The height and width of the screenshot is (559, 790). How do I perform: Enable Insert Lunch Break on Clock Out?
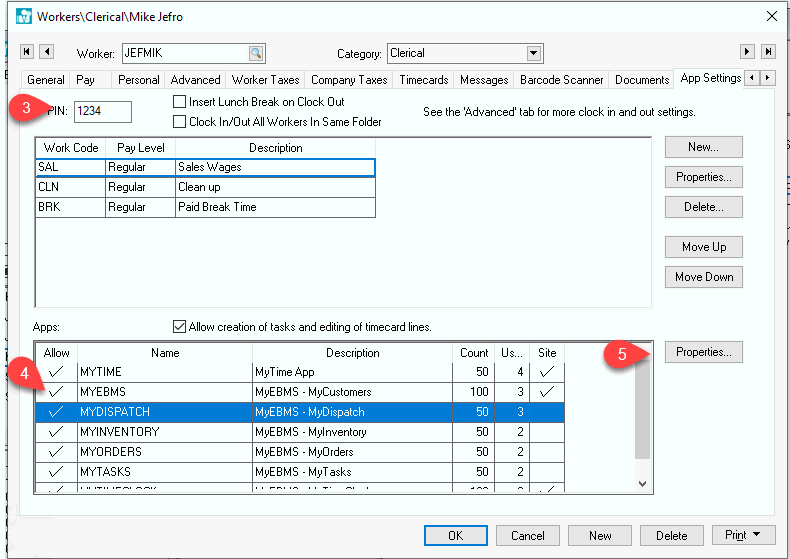(x=180, y=102)
